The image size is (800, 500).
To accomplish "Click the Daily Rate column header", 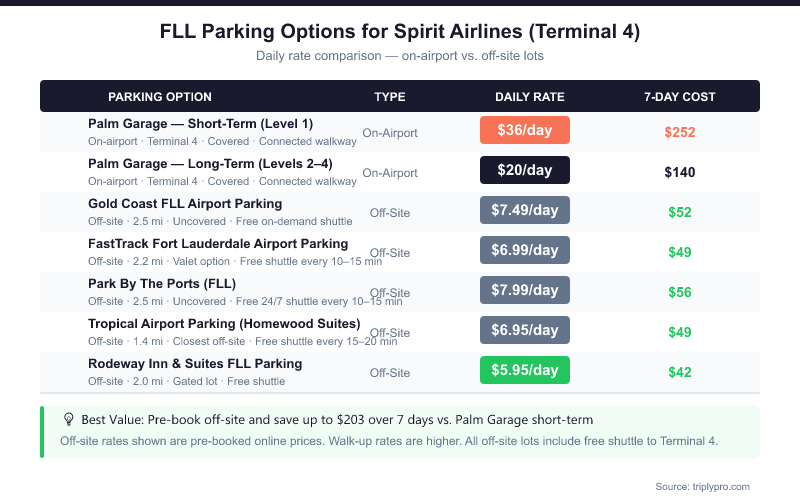I will [530, 97].
